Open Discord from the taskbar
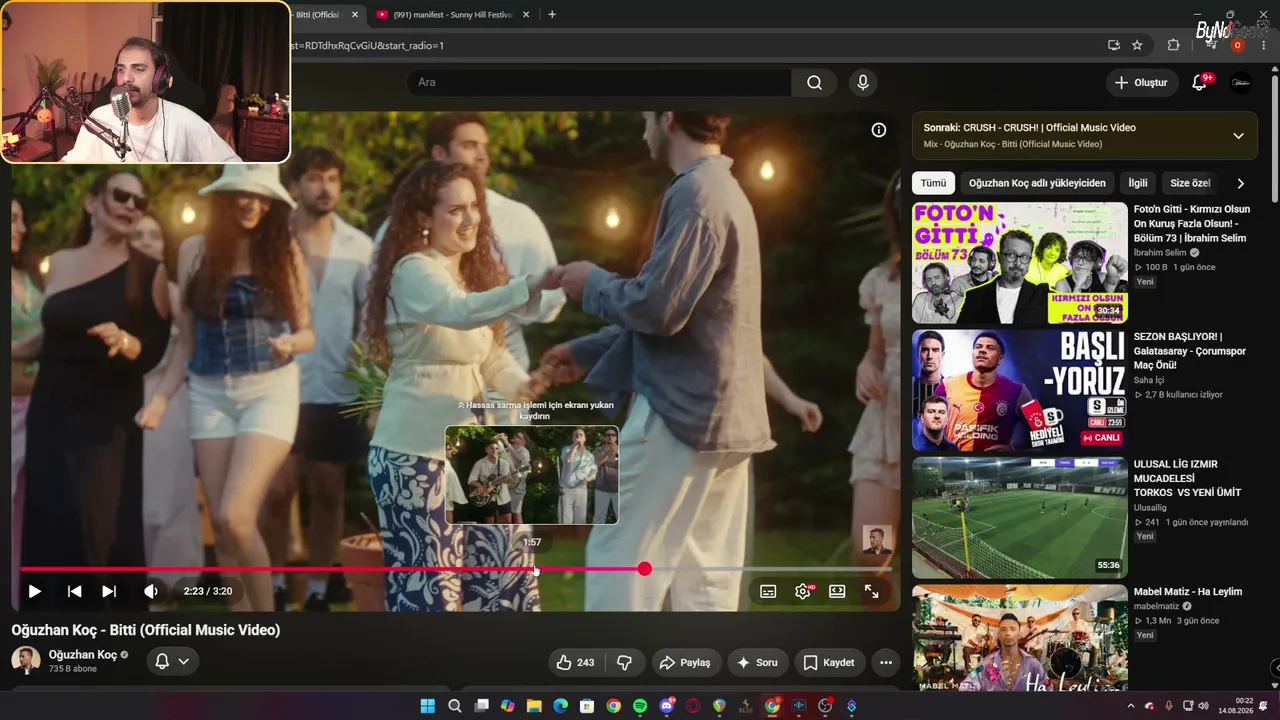Screen dimensions: 1280x720 (667, 706)
